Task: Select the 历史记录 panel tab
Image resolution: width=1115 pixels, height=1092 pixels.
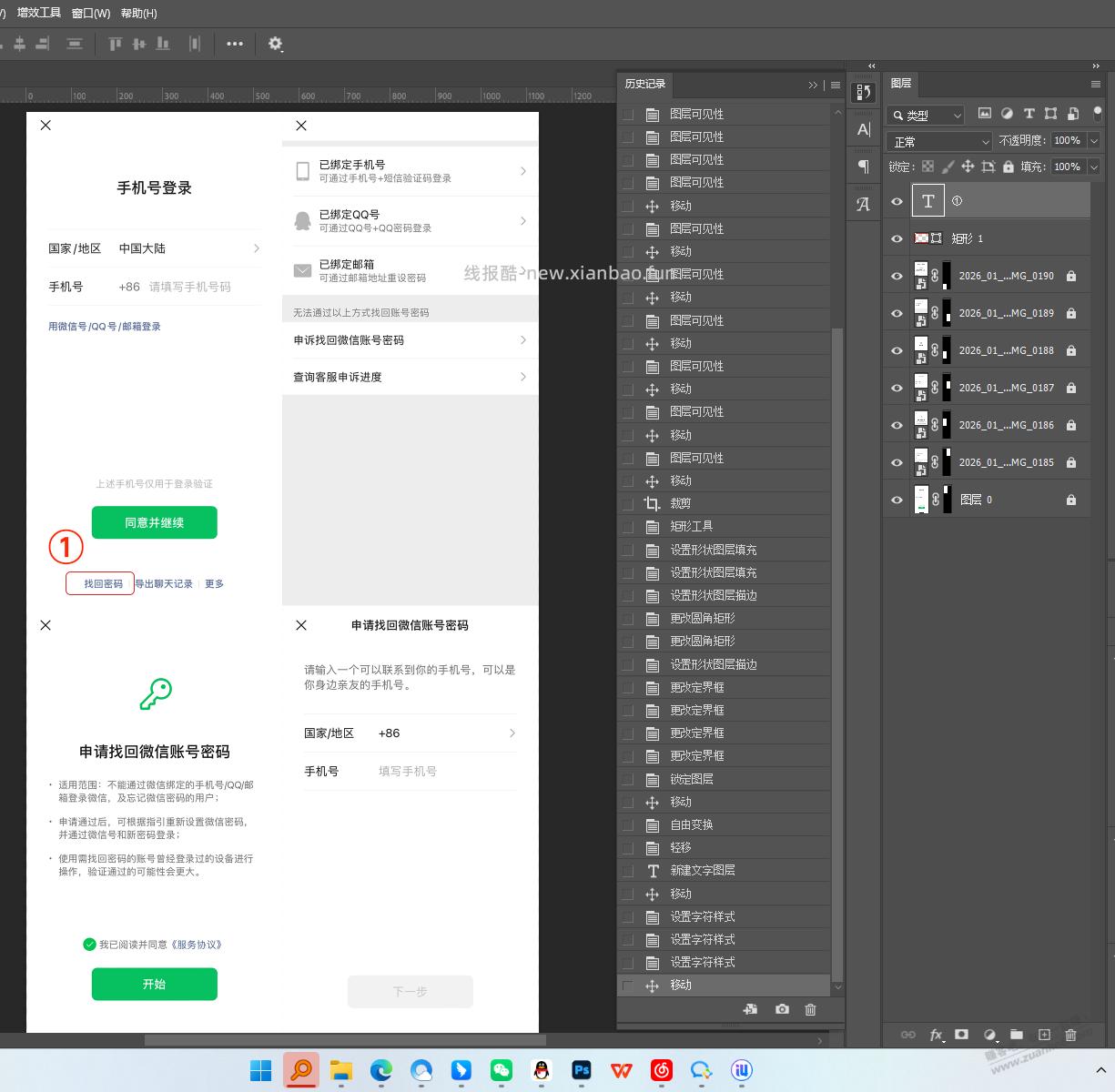Action: tap(644, 84)
